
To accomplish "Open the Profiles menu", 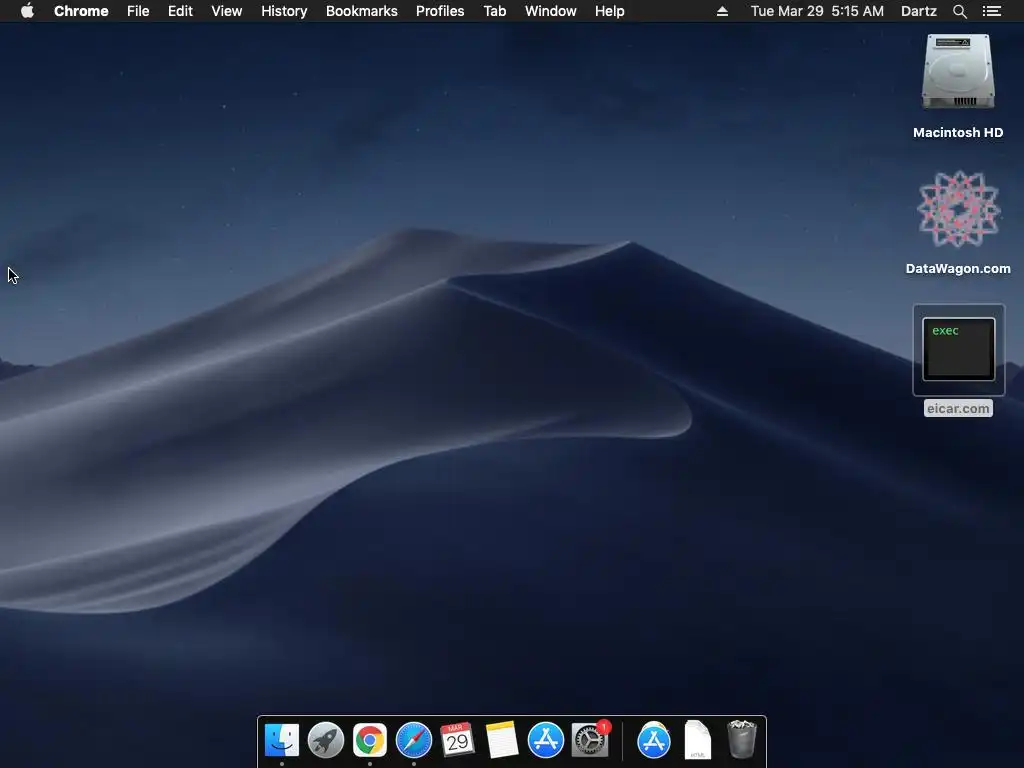I will click(440, 11).
